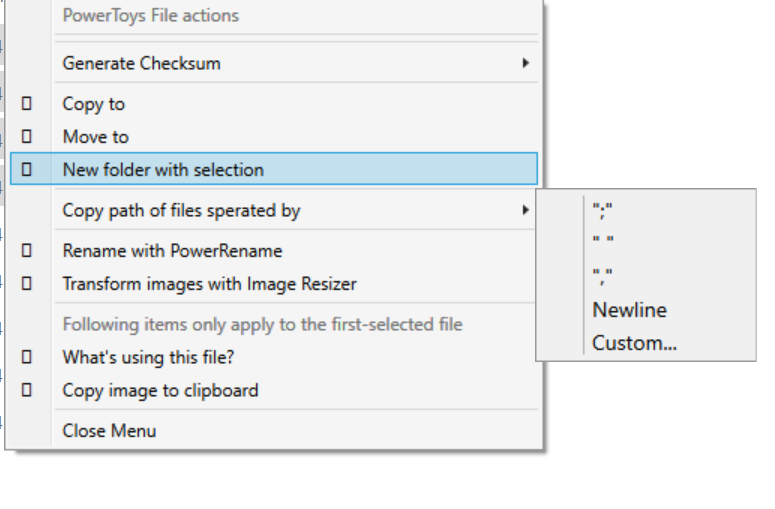The width and height of the screenshot is (775, 509).
Task: Click the PowerToys File actions header
Action: (x=150, y=16)
